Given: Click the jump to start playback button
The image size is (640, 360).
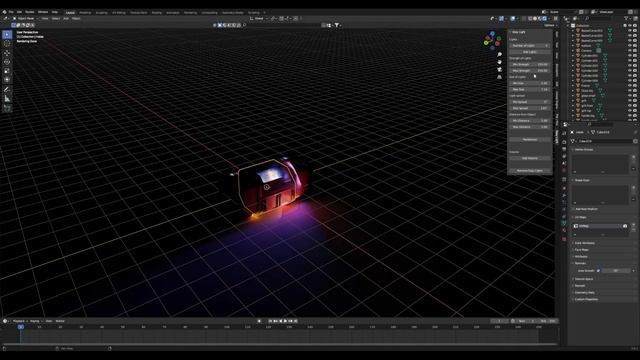Looking at the screenshot, I should pos(270,321).
